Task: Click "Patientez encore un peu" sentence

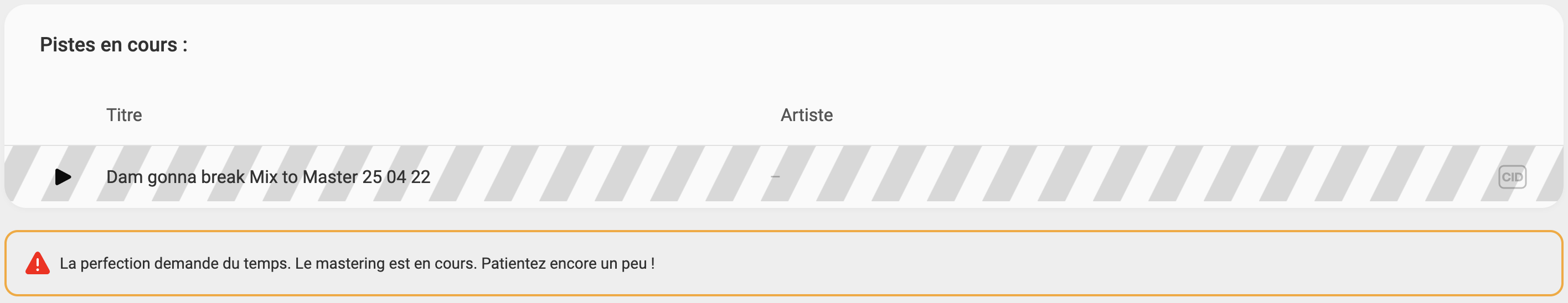Action: click(568, 263)
